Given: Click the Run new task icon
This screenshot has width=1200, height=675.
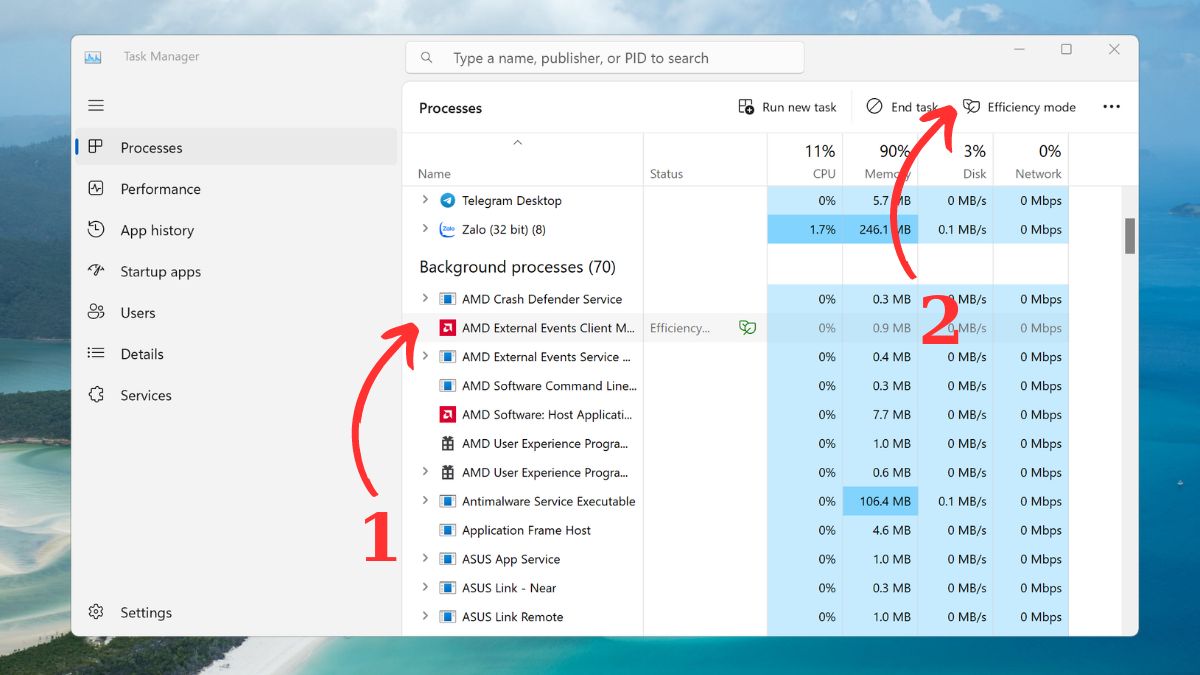Looking at the screenshot, I should click(746, 107).
